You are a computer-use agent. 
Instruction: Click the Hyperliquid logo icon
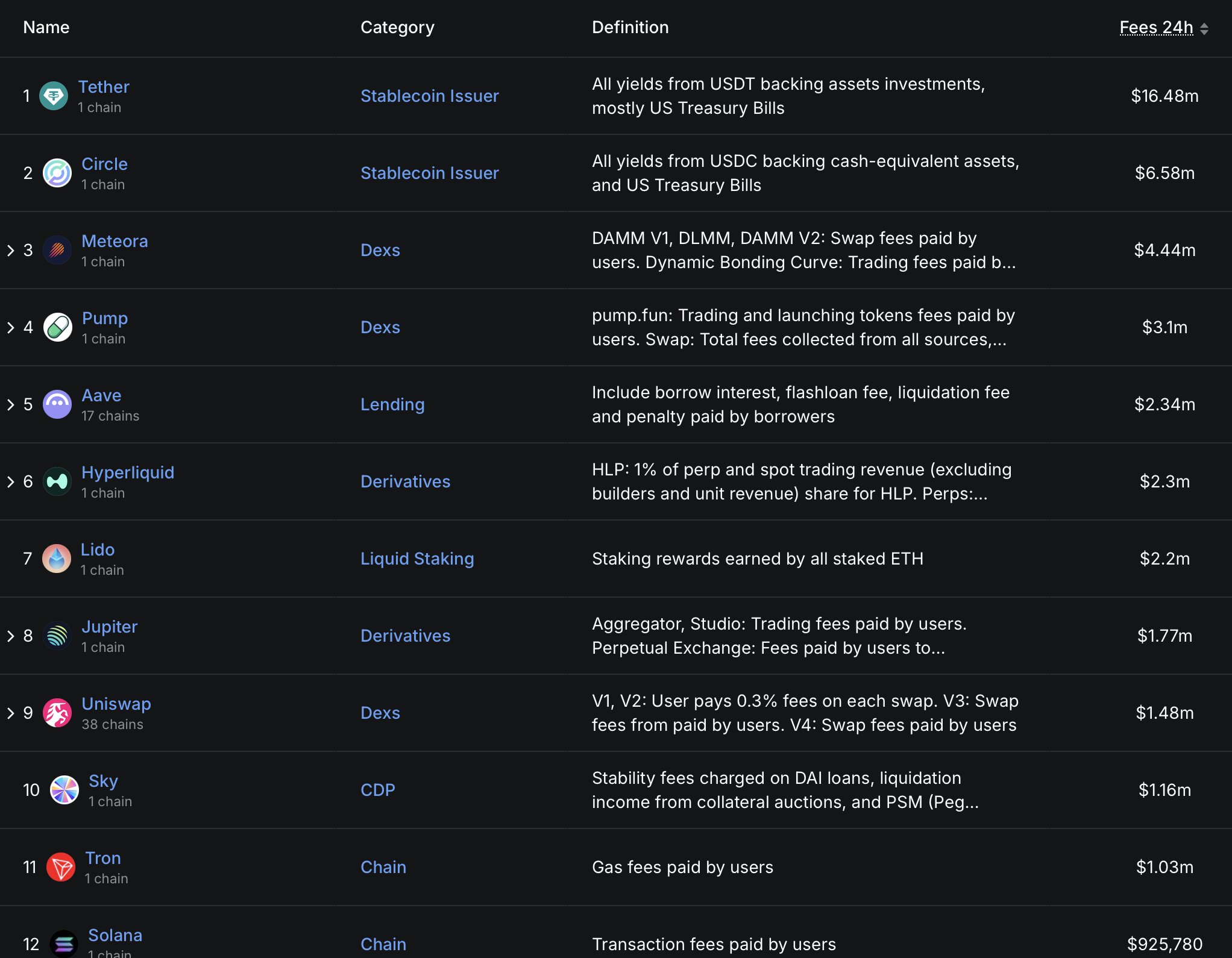point(57,481)
